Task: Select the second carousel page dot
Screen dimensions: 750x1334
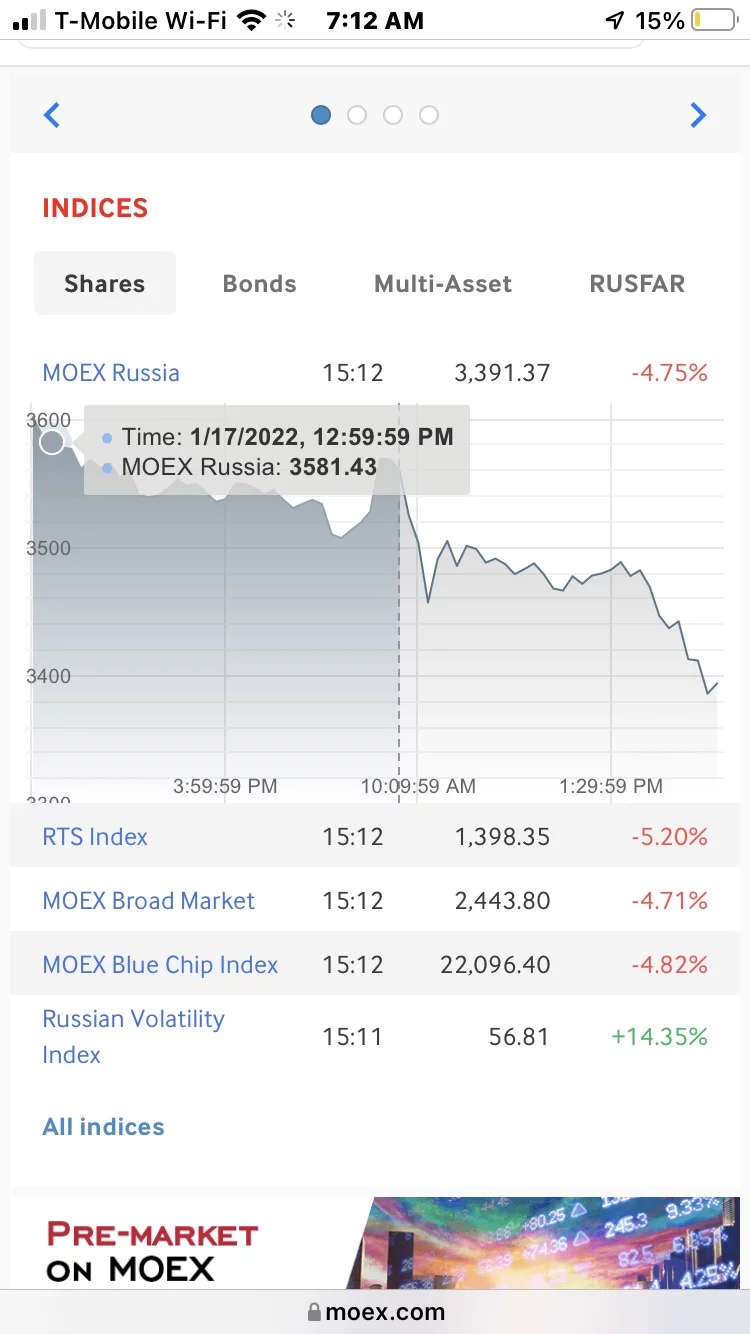Action: [357, 115]
